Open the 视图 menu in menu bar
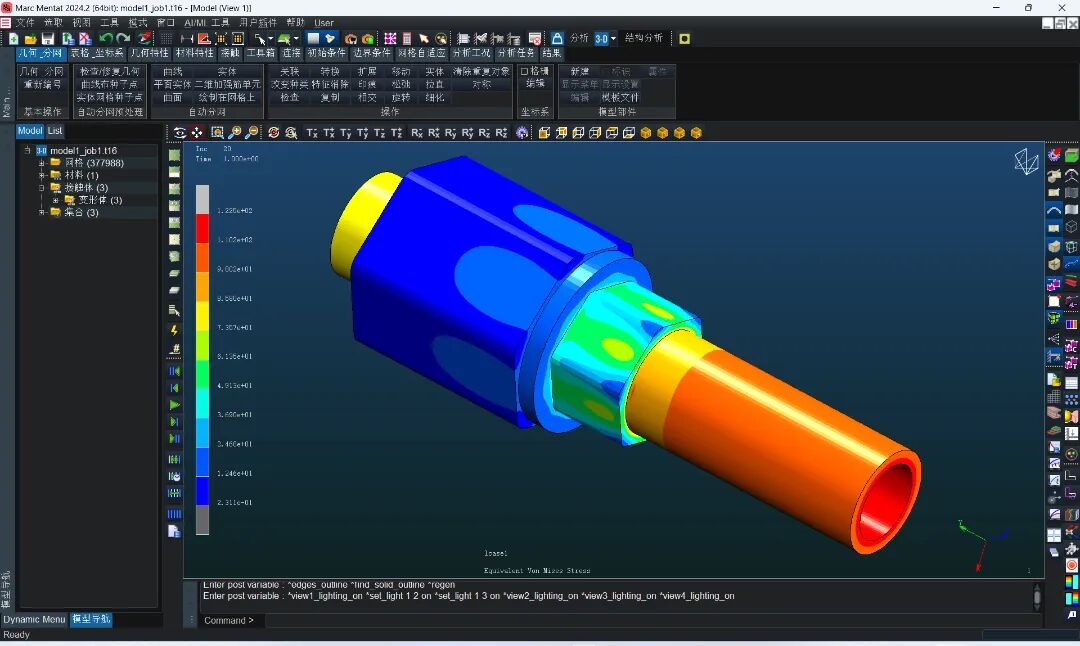The height and width of the screenshot is (646, 1080). (81, 23)
